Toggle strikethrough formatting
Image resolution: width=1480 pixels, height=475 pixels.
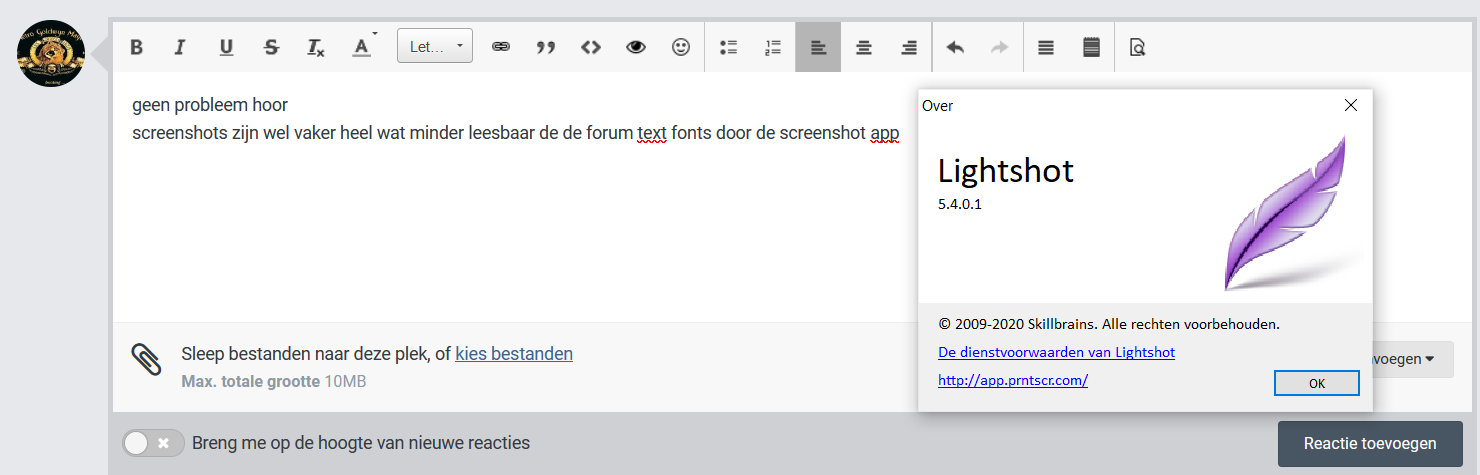coord(271,47)
